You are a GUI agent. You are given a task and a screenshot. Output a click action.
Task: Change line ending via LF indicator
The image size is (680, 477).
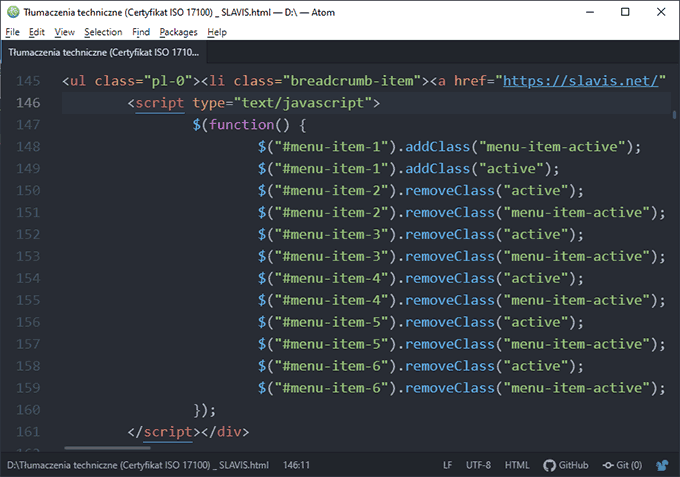tap(448, 465)
